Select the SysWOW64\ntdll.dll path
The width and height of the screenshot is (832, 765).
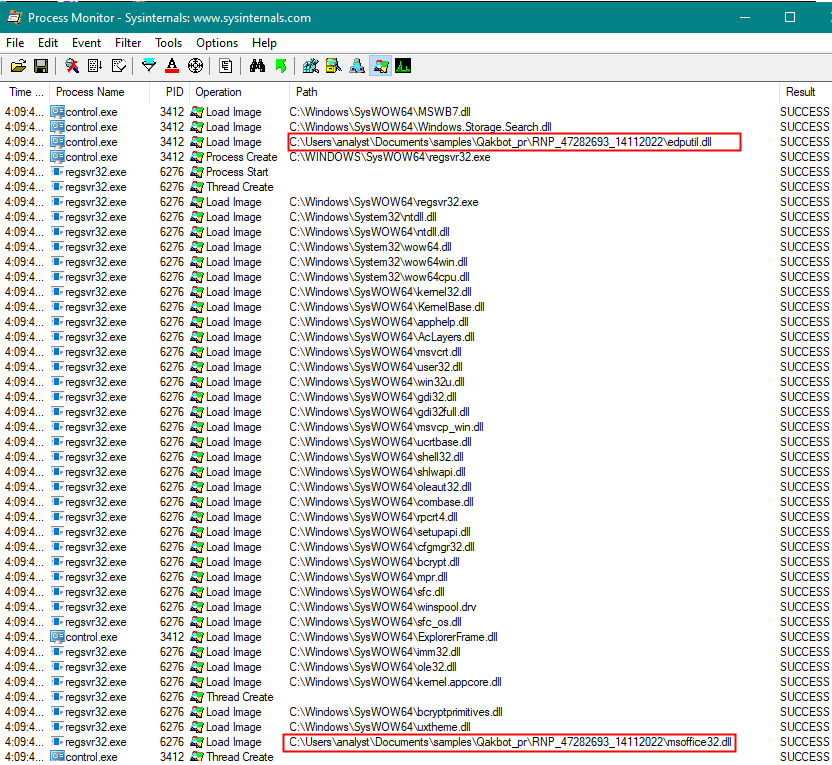369,232
